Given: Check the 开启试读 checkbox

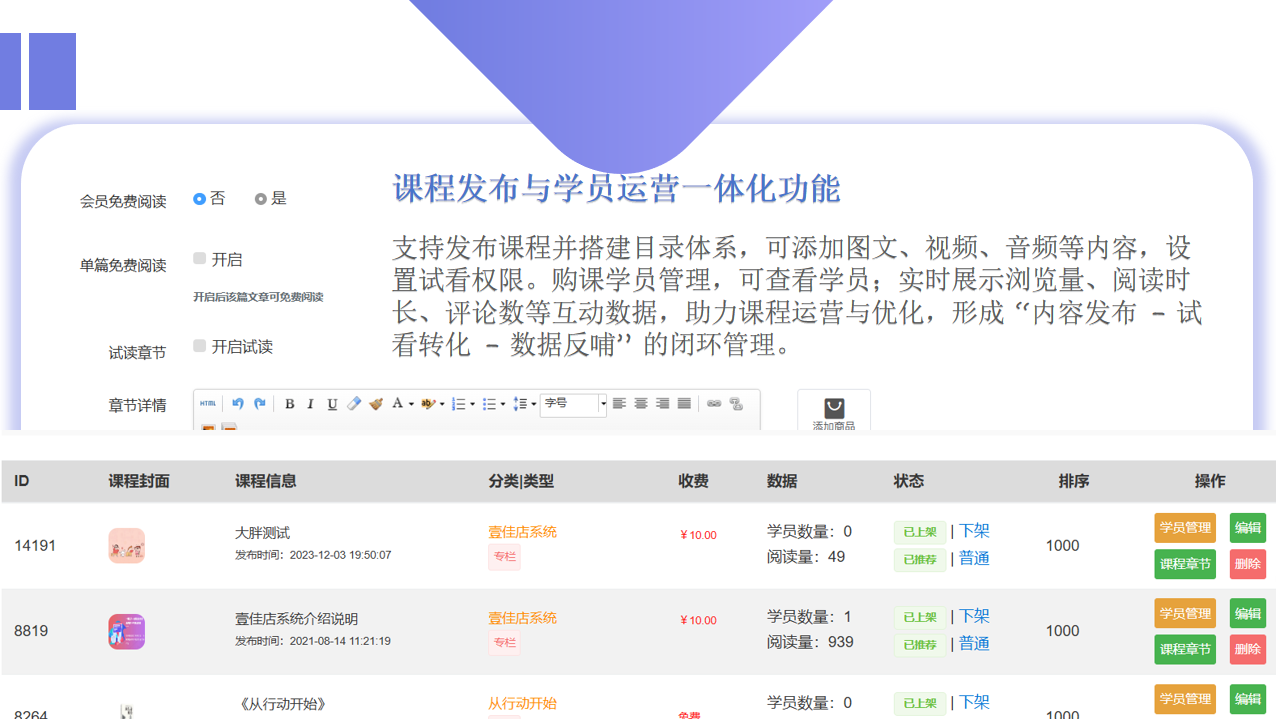Looking at the screenshot, I should click(200, 346).
